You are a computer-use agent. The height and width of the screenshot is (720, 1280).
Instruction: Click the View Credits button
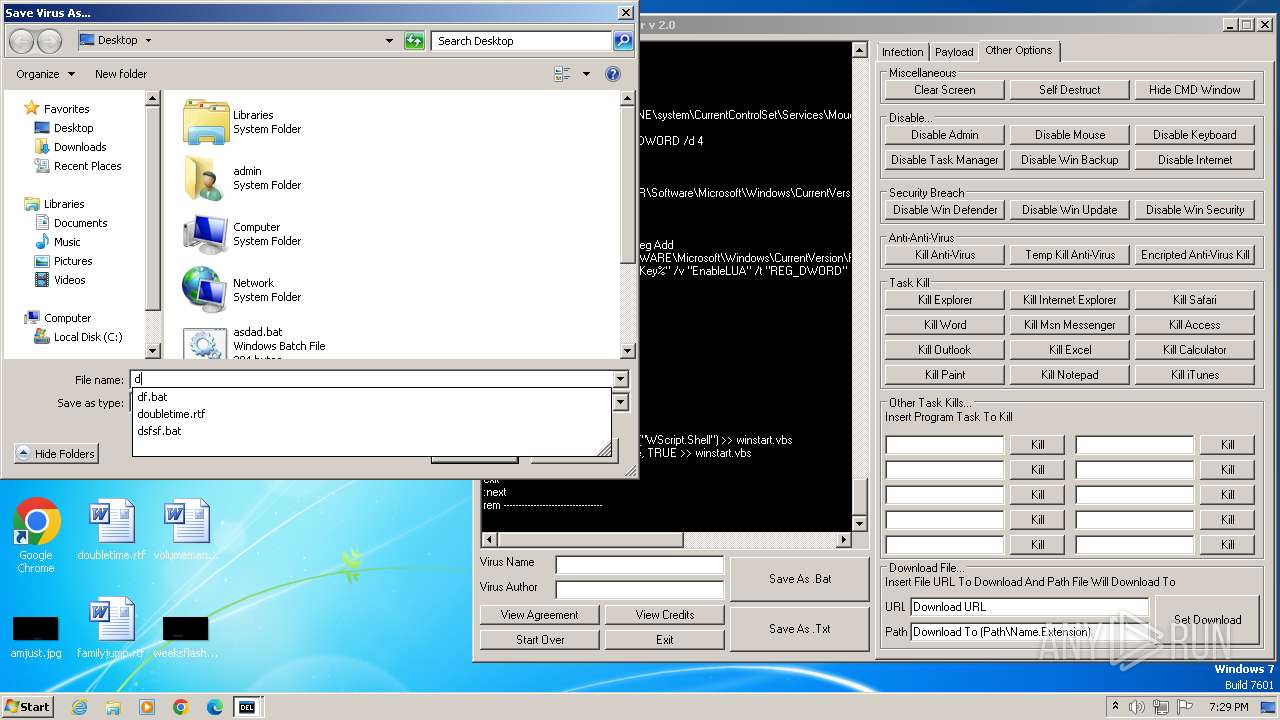click(665, 615)
